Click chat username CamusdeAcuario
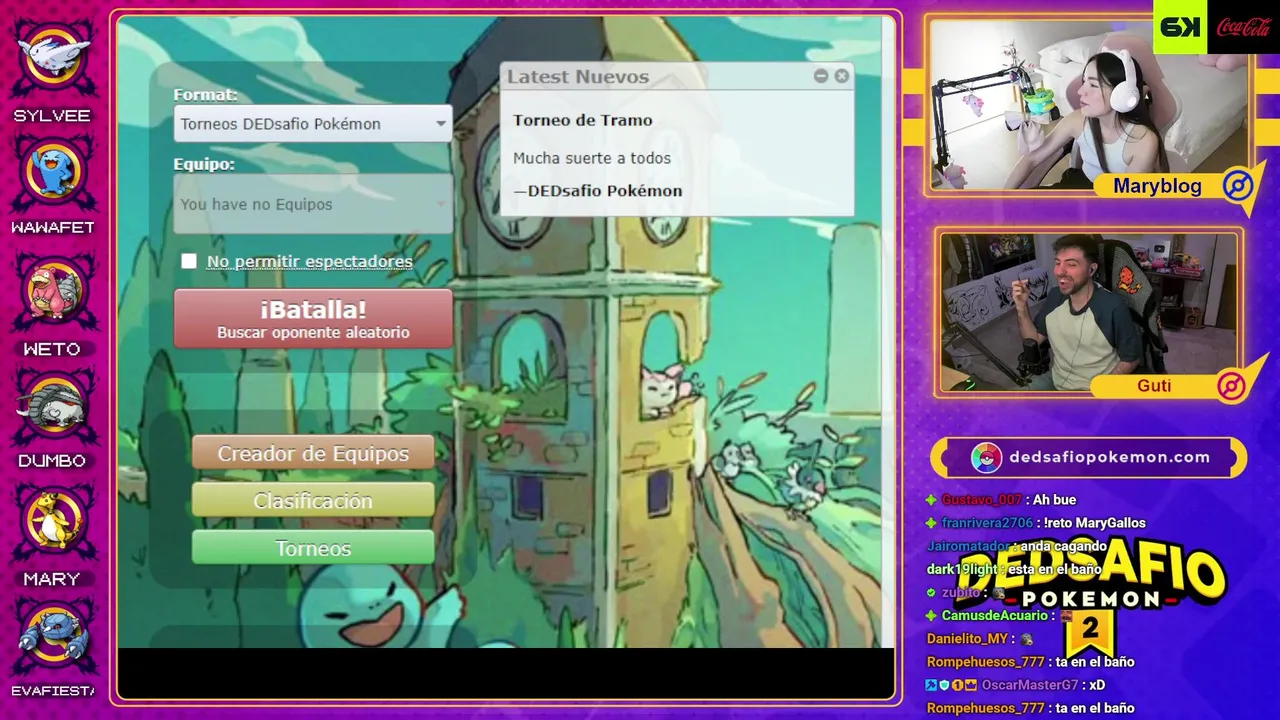 (995, 615)
